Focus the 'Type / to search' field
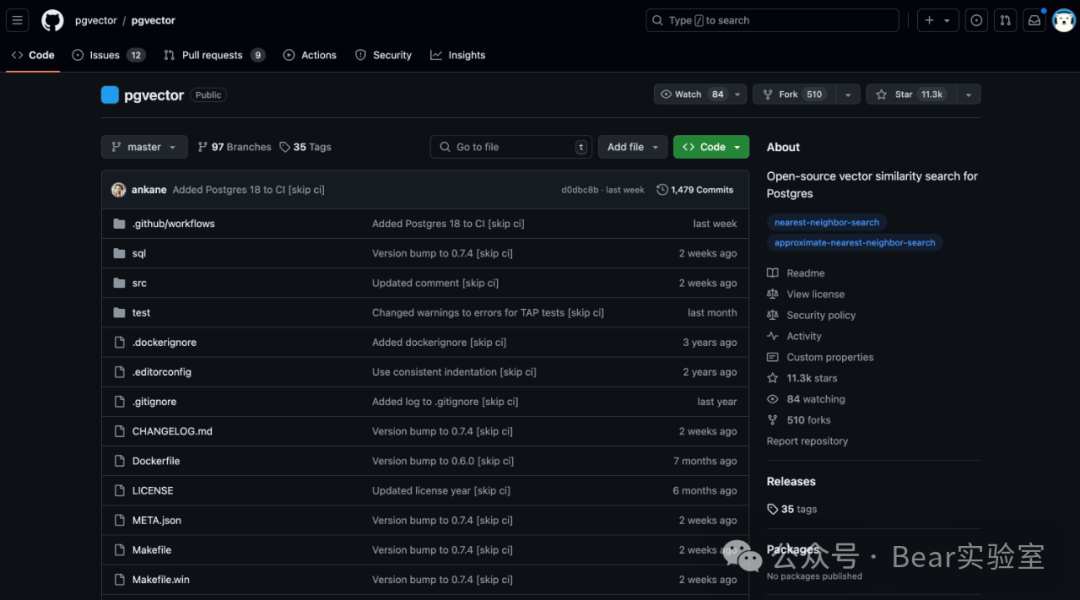This screenshot has height=600, width=1080. 772,21
